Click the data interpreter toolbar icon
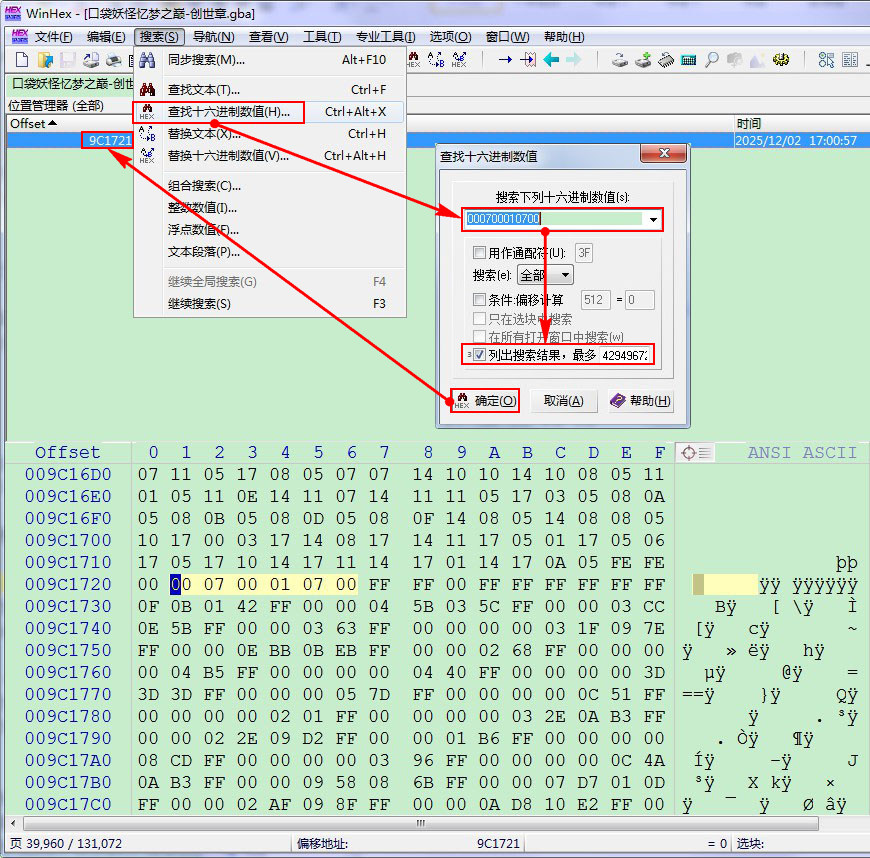870x858 pixels. click(826, 59)
